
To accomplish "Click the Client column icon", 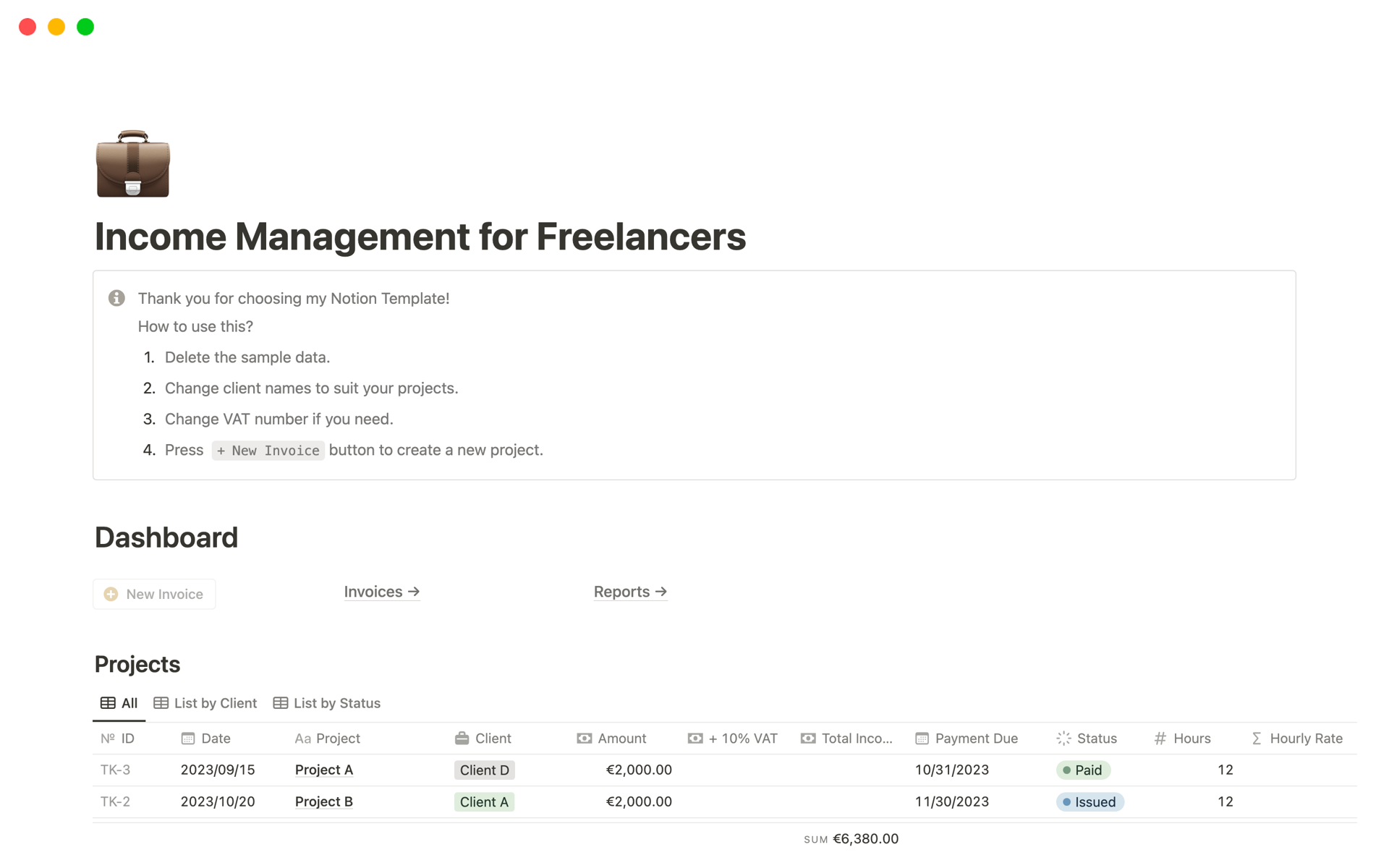I will tap(461, 738).
